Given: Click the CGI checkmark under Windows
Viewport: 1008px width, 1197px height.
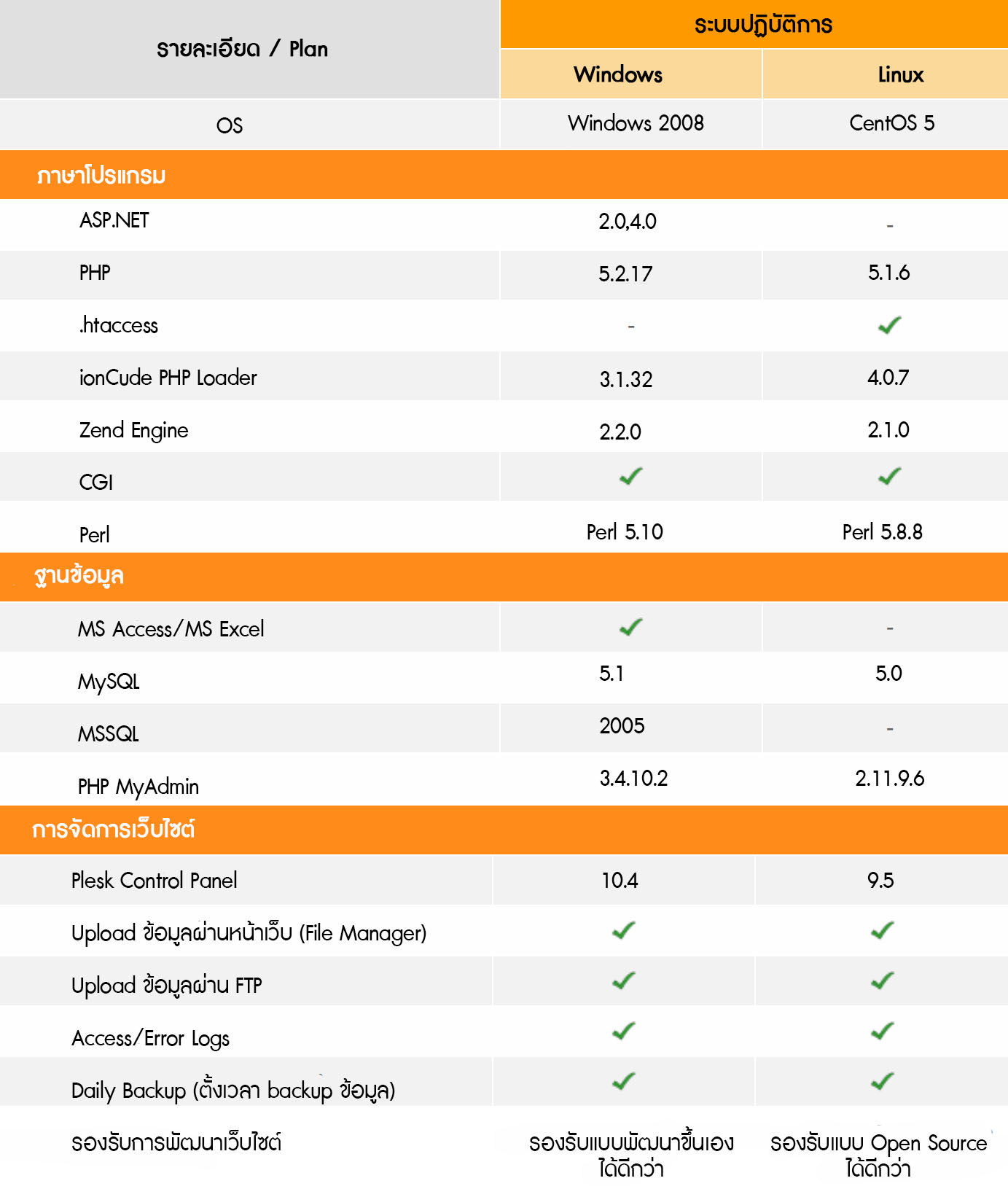Looking at the screenshot, I should [630, 476].
